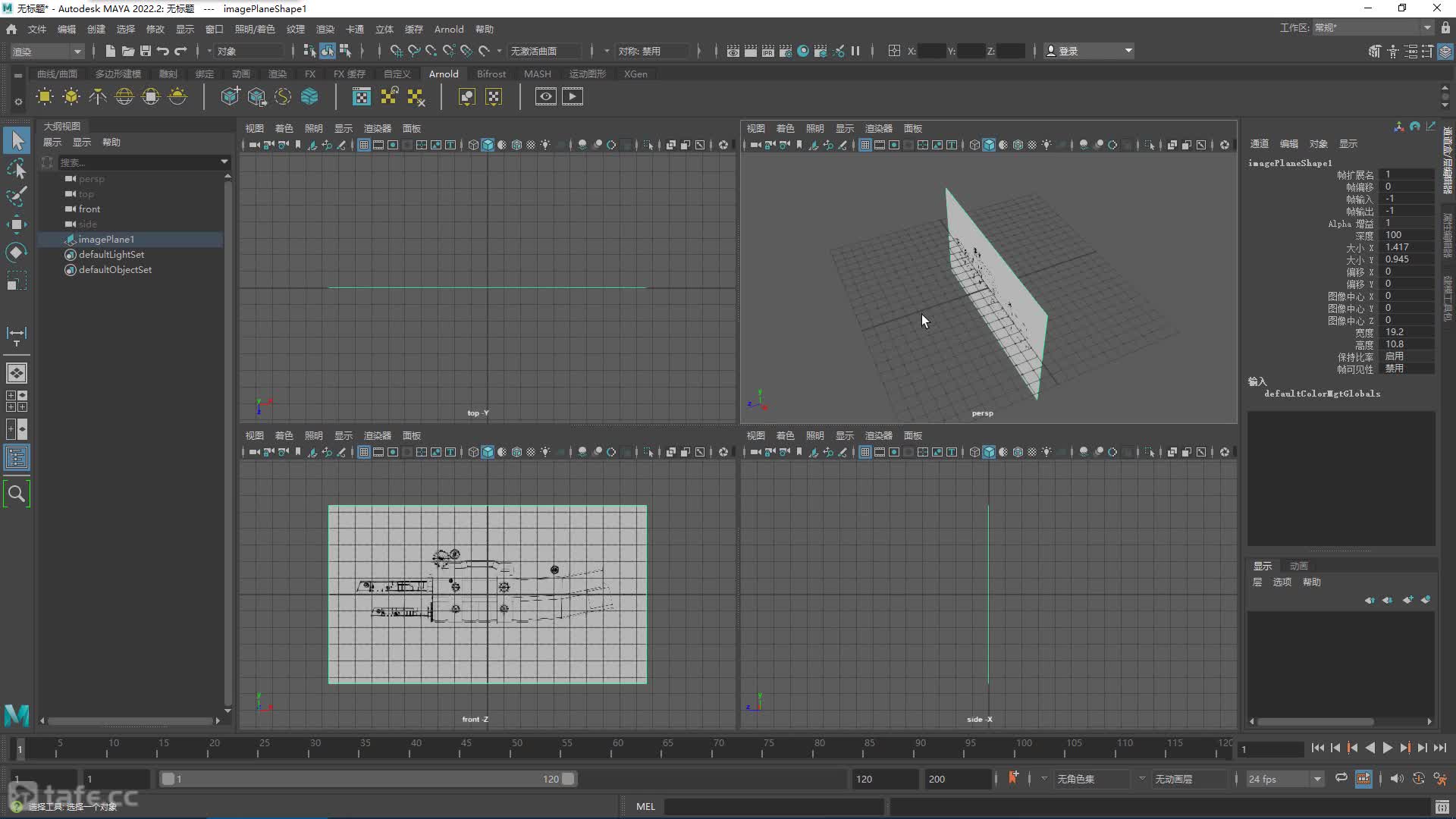
Task: Step to the next key
Action: point(1404,748)
